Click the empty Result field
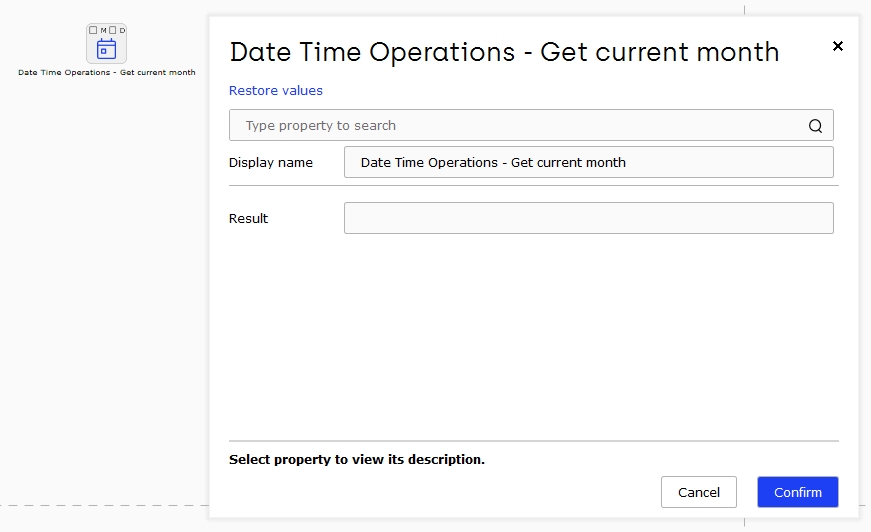Viewport: 871px width, 532px height. click(589, 218)
